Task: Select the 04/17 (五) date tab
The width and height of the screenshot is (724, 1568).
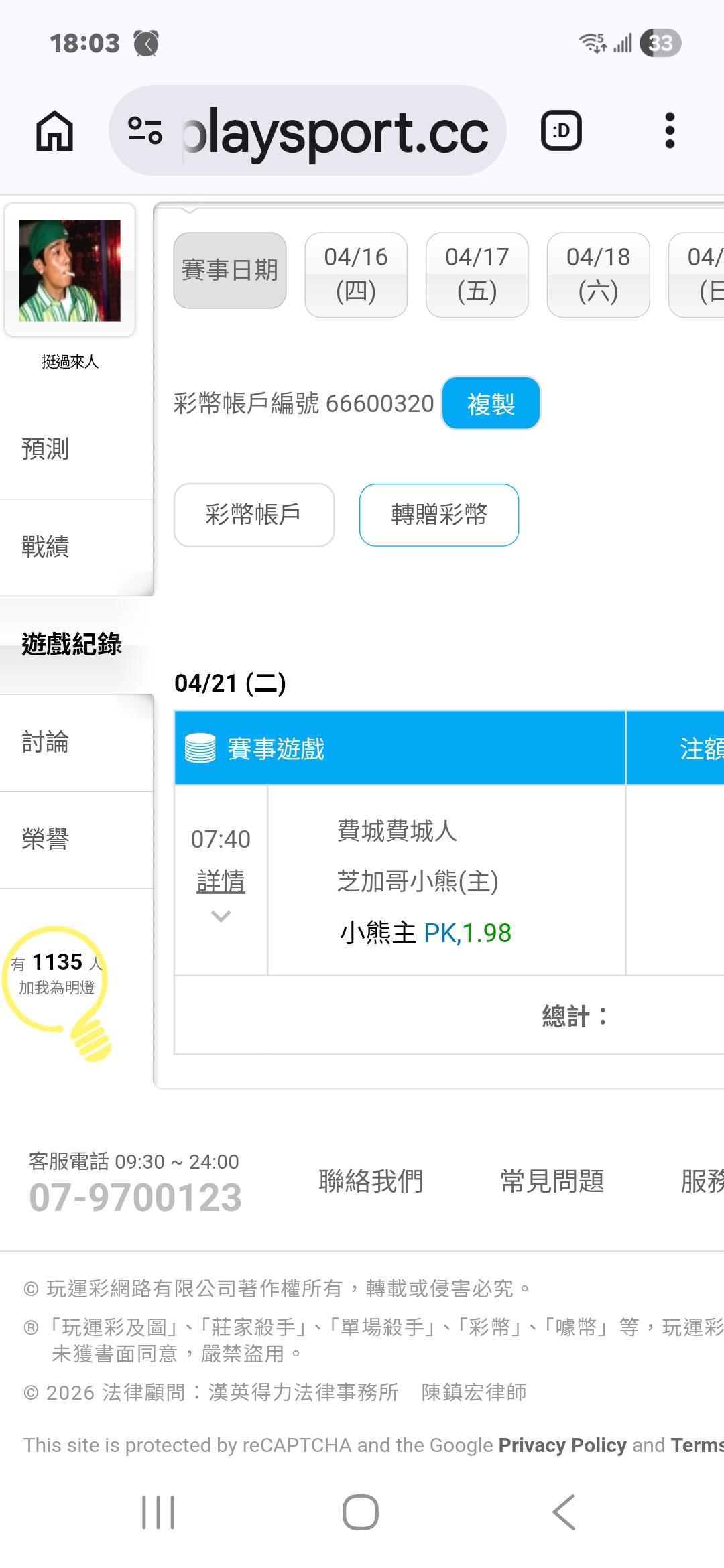Action: point(477,274)
